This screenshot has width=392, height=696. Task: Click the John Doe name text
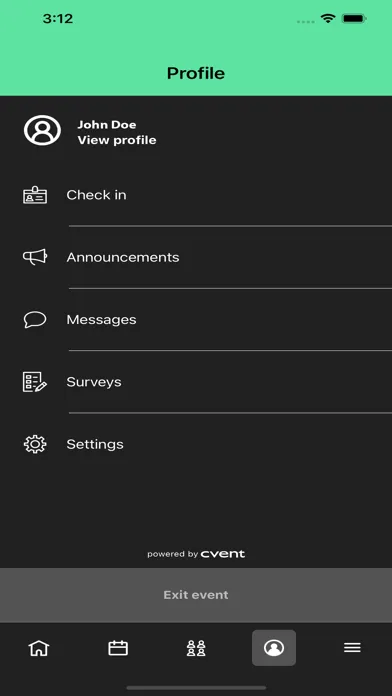click(x=107, y=125)
